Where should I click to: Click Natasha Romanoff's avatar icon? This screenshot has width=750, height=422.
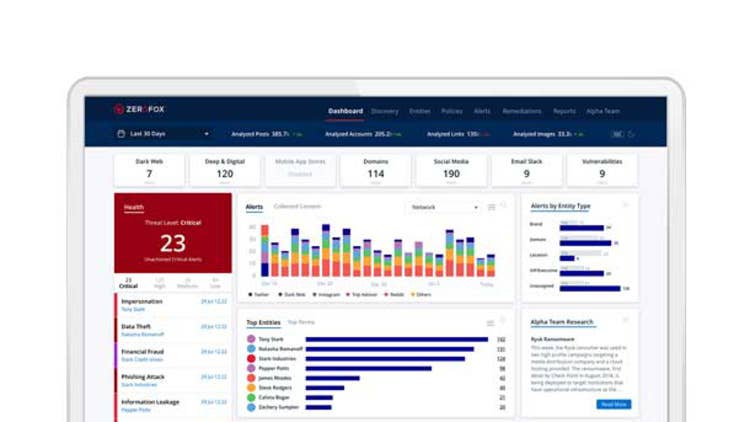click(252, 349)
